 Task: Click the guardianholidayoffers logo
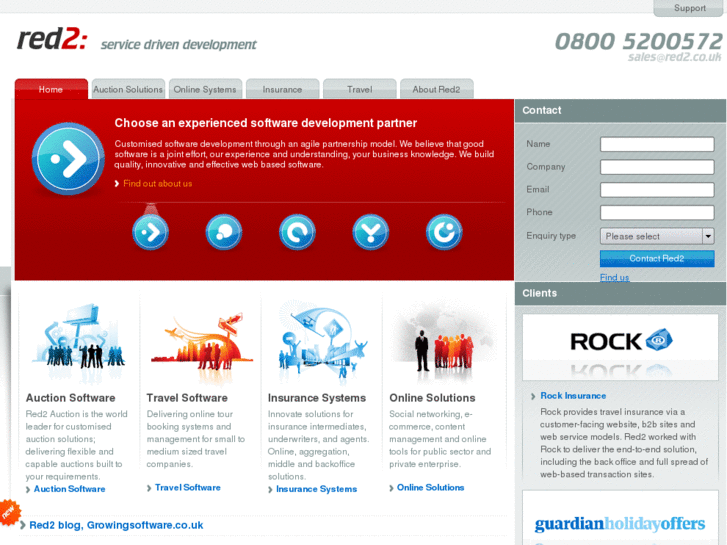(620, 524)
